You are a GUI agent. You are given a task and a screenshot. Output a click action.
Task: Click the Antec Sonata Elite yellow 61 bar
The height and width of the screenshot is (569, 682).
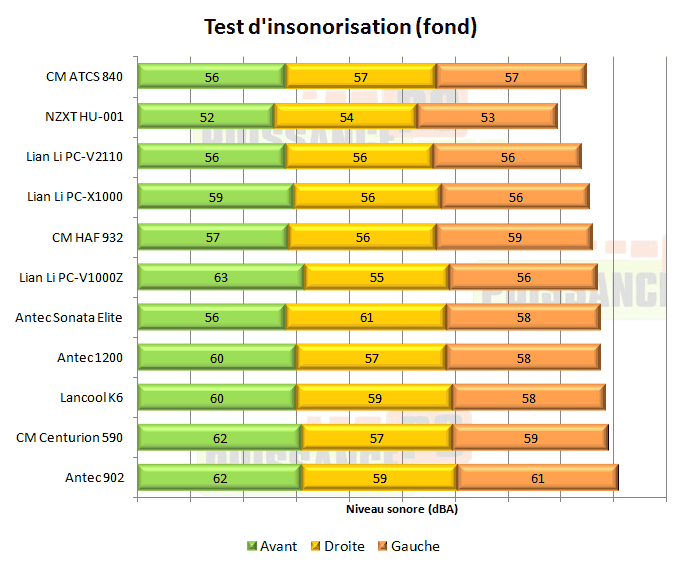[x=366, y=316]
